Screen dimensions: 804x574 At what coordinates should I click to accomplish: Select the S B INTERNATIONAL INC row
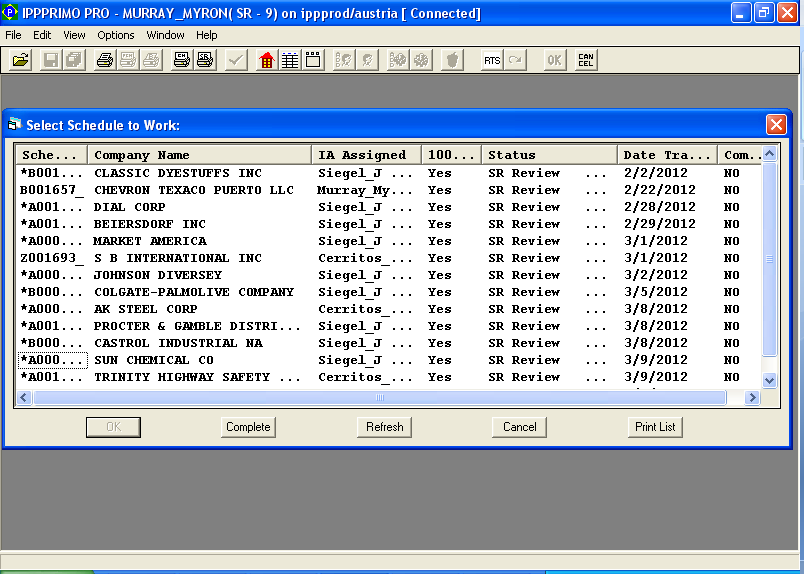(x=389, y=258)
